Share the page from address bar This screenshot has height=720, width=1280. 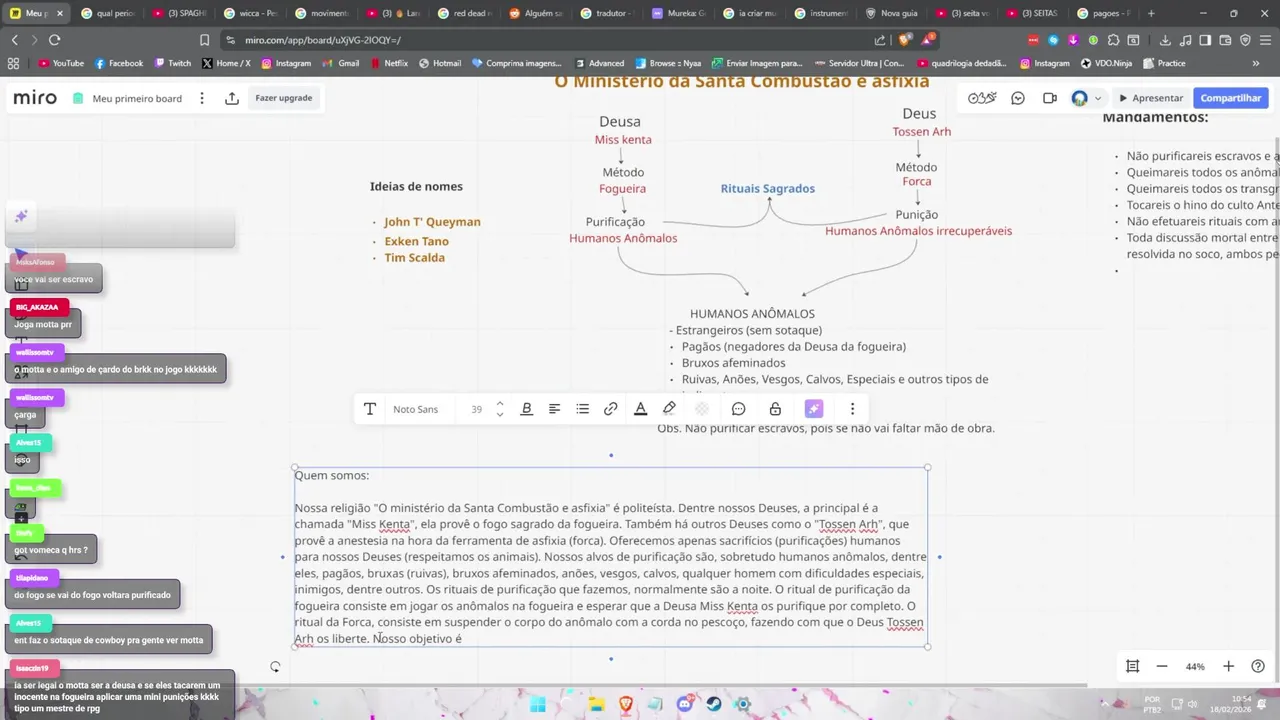pyautogui.click(x=880, y=40)
